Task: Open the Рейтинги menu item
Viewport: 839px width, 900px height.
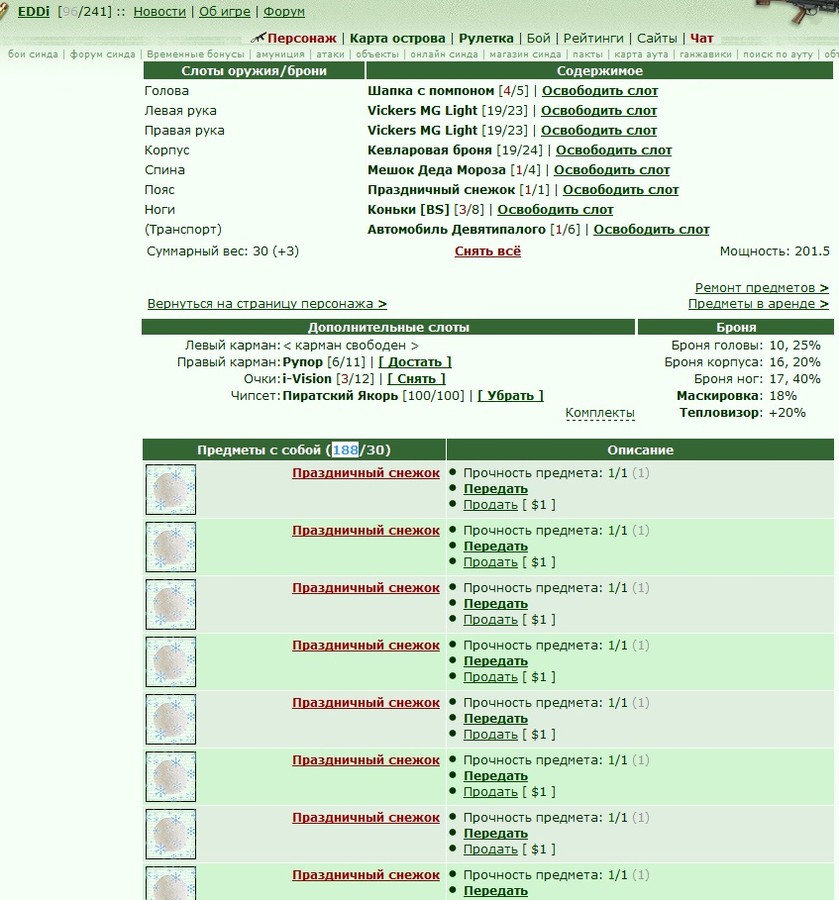Action: pos(593,38)
